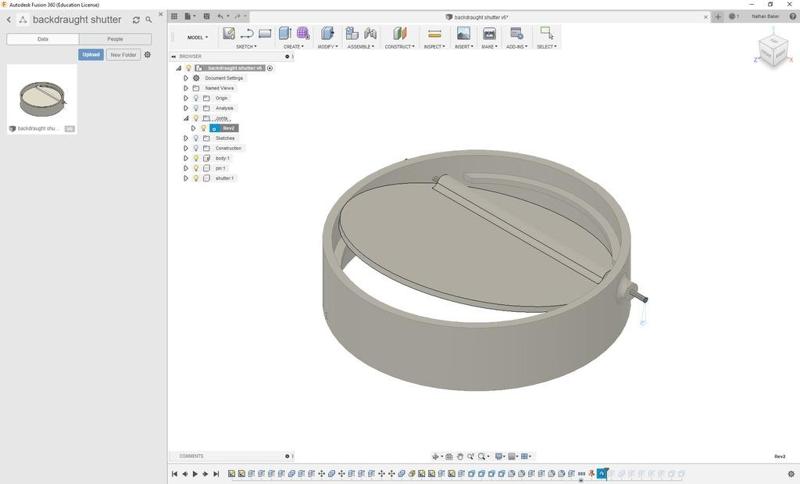The height and width of the screenshot is (484, 800).
Task: Click the Select tool icon in toolbar
Action: pyautogui.click(x=546, y=34)
